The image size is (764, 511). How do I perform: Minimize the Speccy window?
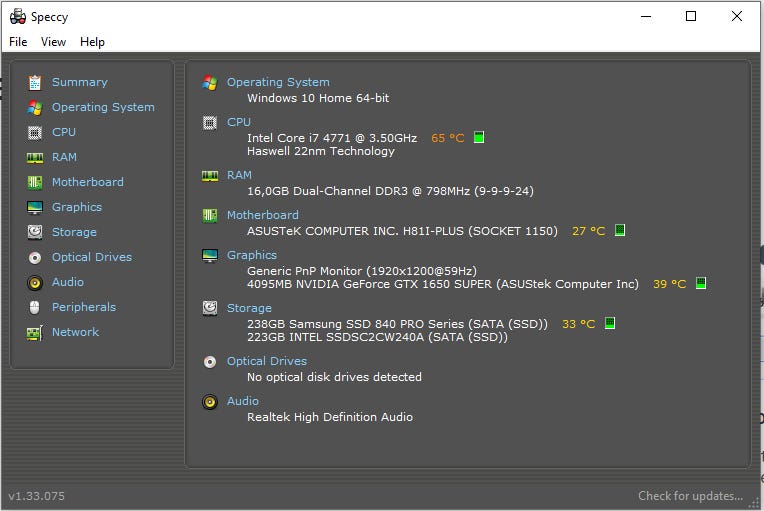pos(646,16)
